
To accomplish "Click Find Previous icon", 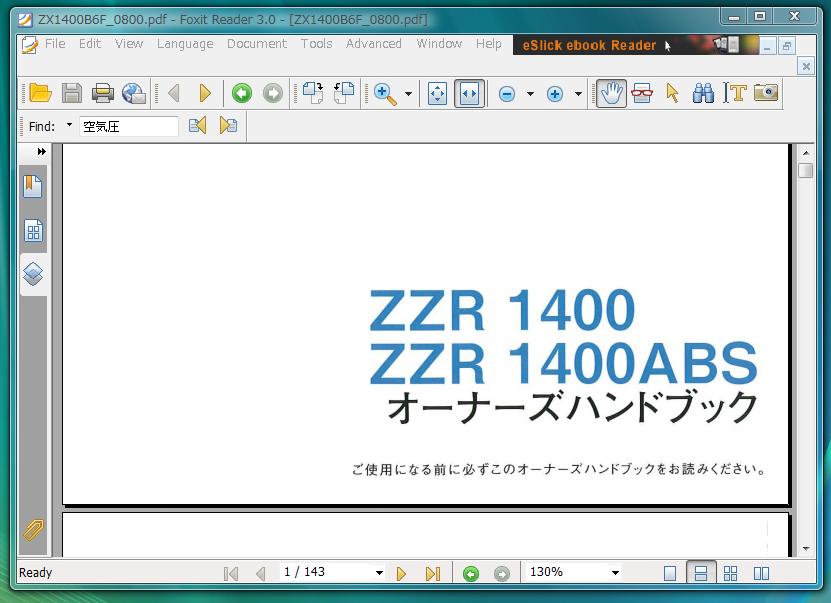I will [x=197, y=126].
